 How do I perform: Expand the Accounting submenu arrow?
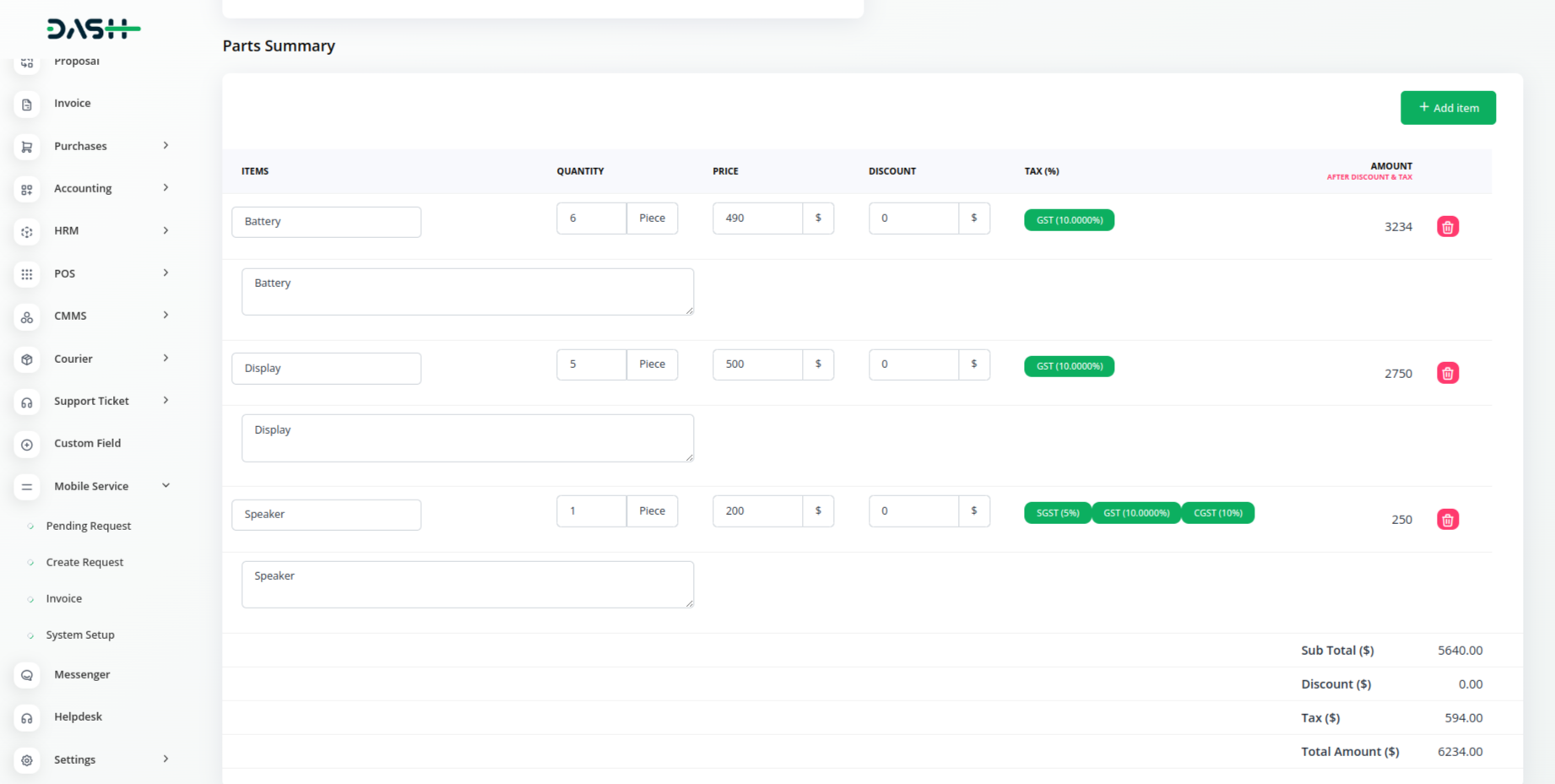click(165, 188)
